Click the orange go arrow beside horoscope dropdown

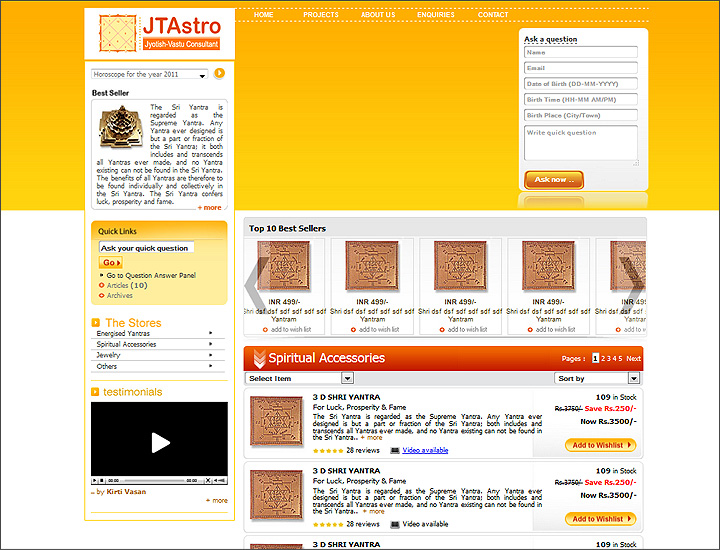[219, 73]
